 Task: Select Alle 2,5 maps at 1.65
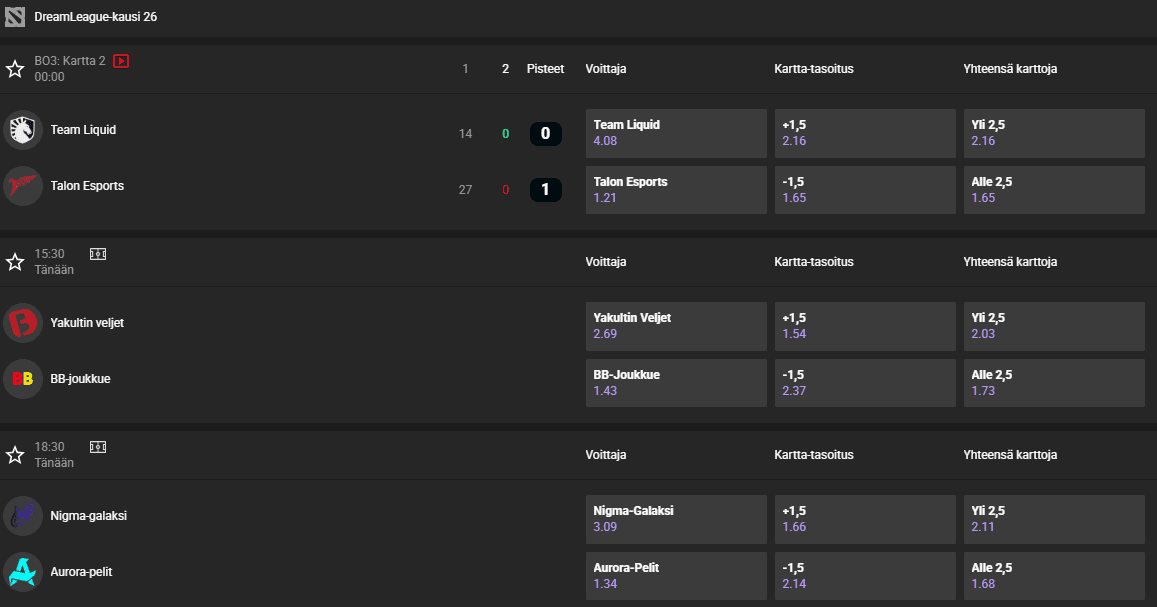pyautogui.click(x=1054, y=190)
